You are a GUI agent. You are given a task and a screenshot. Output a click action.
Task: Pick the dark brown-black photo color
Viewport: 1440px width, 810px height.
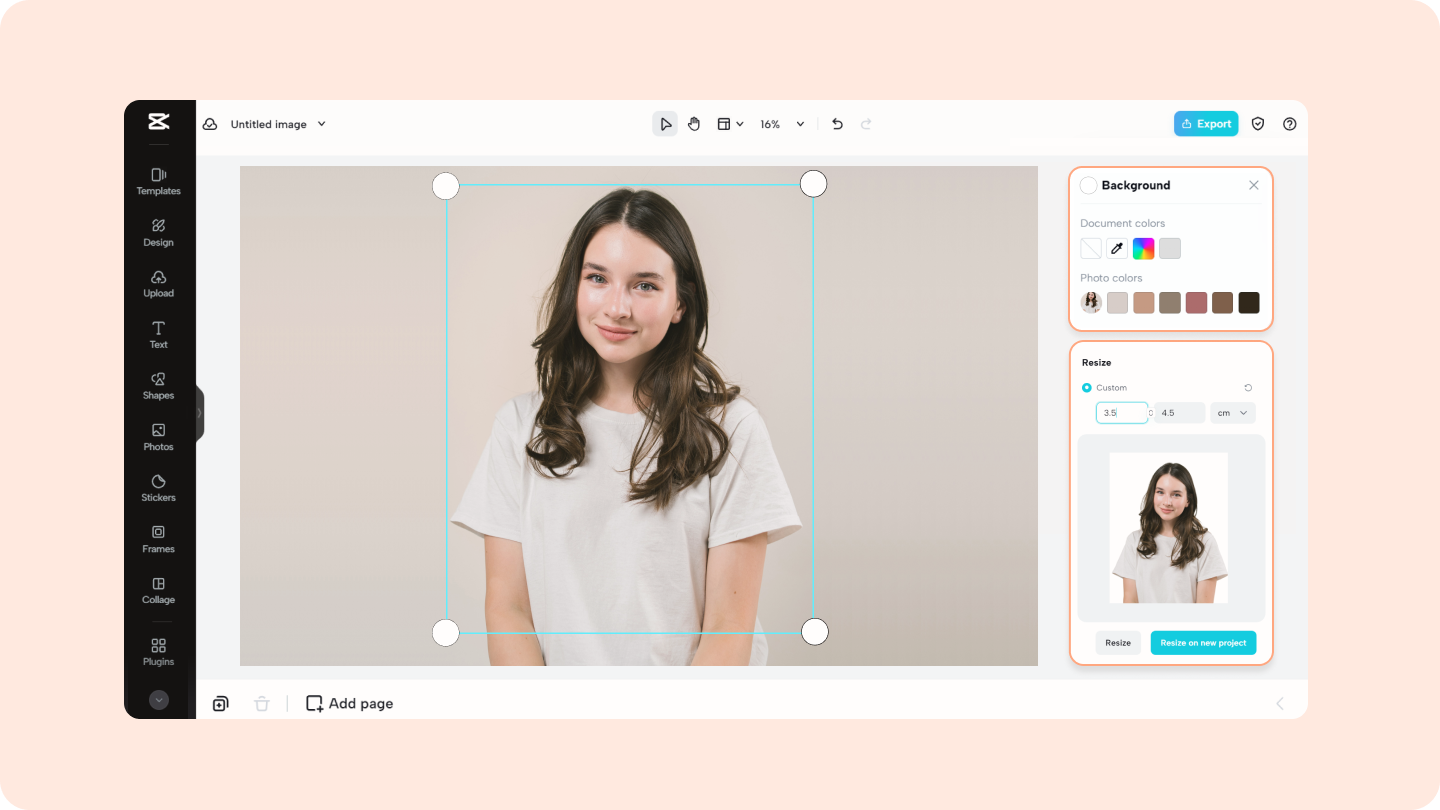[1249, 303]
